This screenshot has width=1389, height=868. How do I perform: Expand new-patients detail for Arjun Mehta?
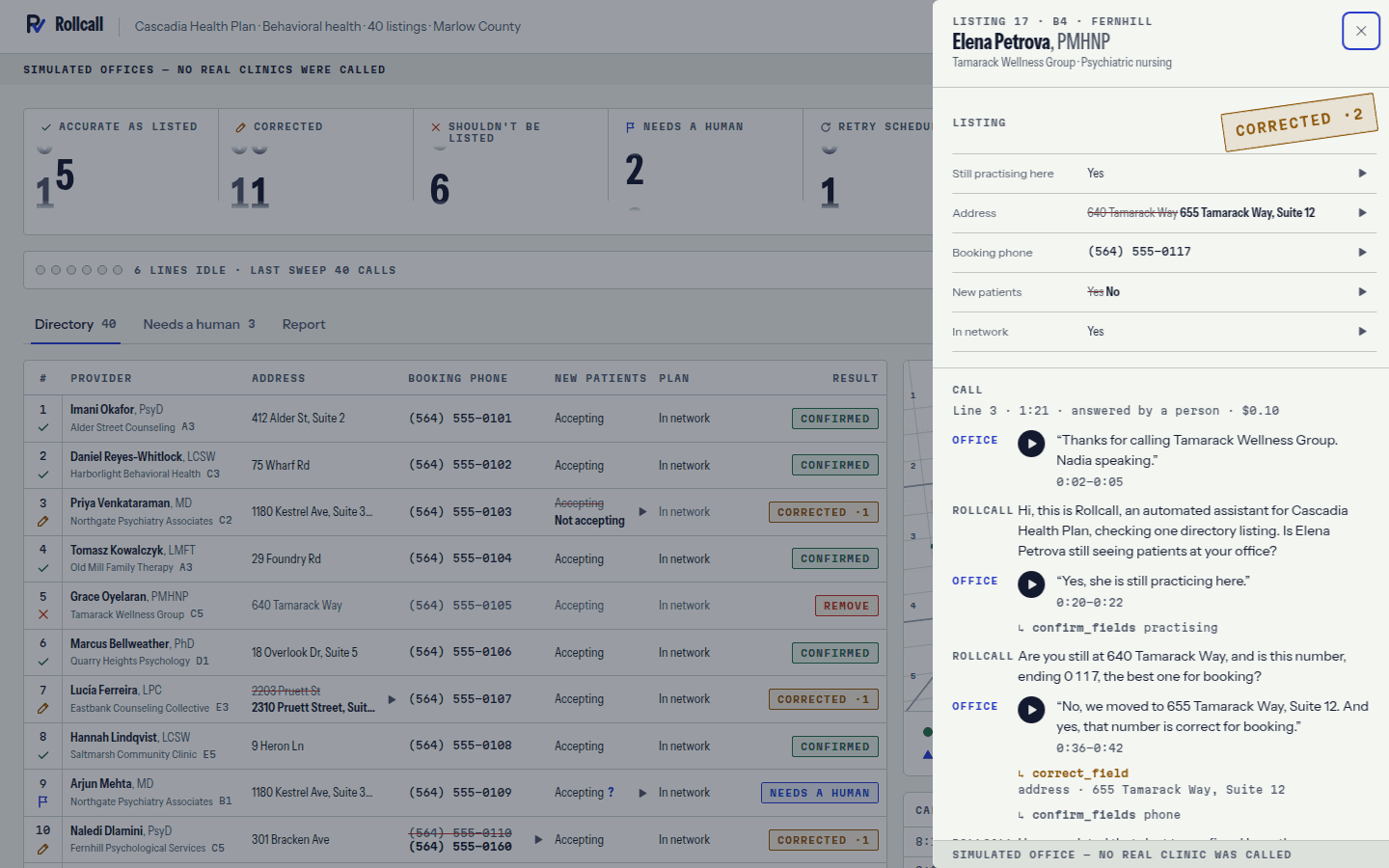(x=642, y=793)
